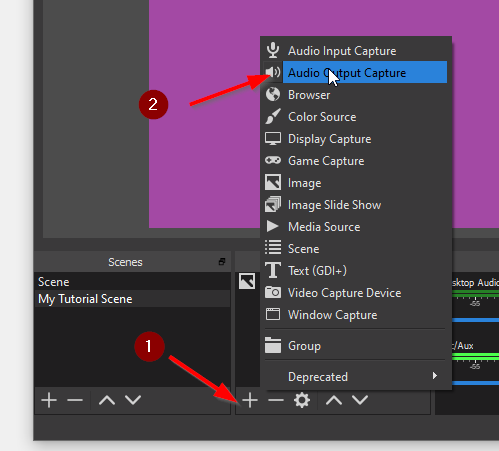Add an Image Slide Show source

tap(356, 205)
